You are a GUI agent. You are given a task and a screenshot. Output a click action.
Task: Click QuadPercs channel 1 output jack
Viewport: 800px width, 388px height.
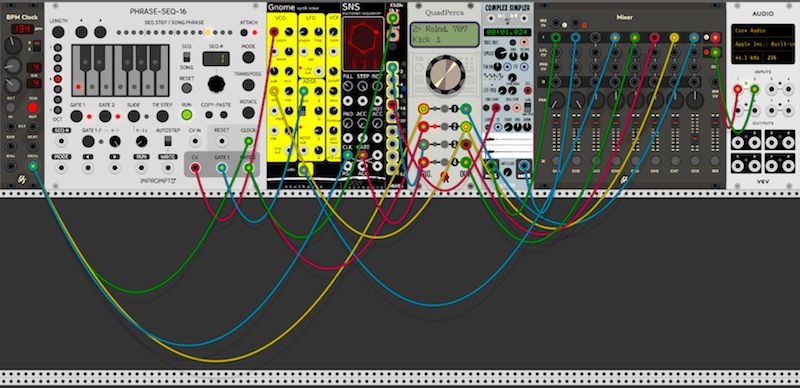466,109
